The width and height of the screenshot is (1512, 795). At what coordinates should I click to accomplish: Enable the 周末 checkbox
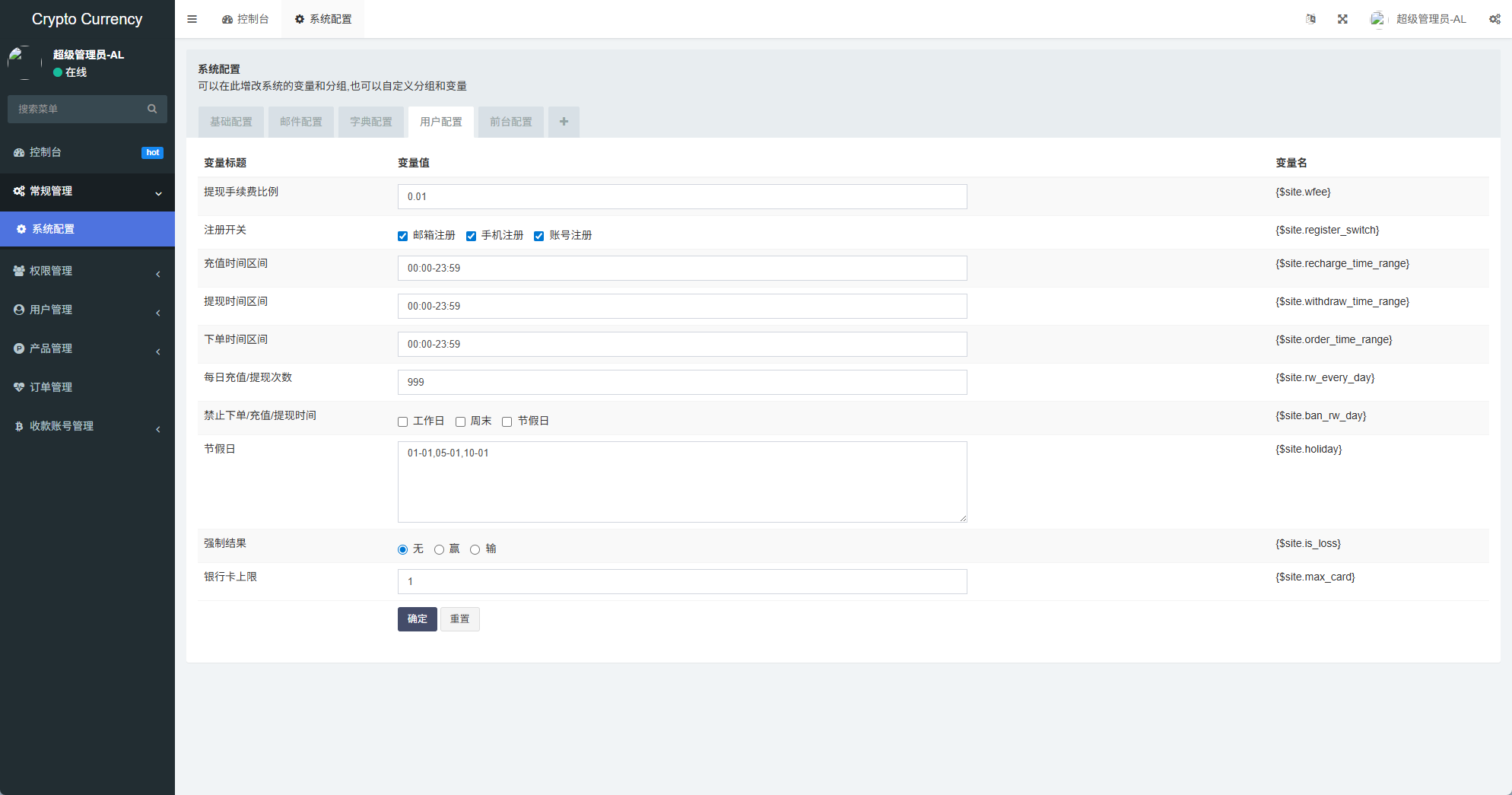[x=460, y=421]
